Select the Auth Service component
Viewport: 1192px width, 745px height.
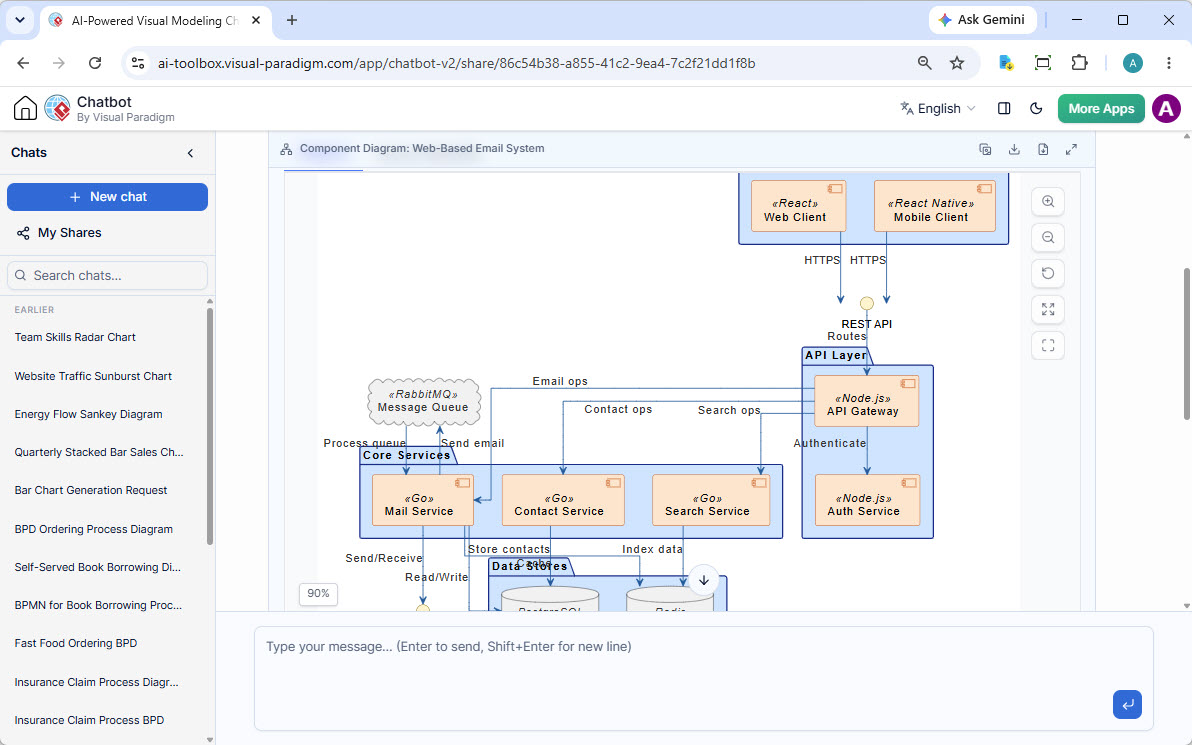pyautogui.click(x=867, y=500)
